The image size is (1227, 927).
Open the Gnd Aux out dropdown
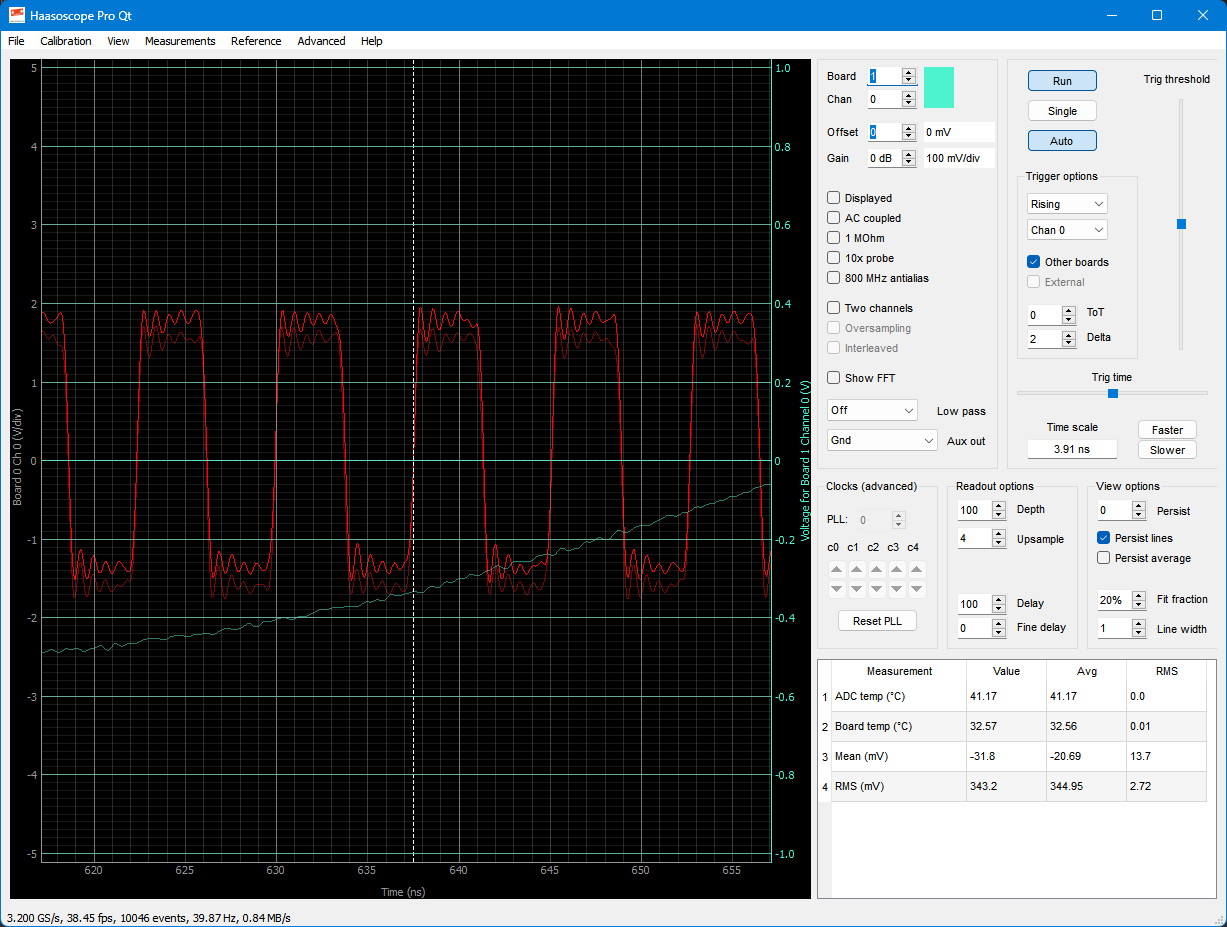(882, 440)
